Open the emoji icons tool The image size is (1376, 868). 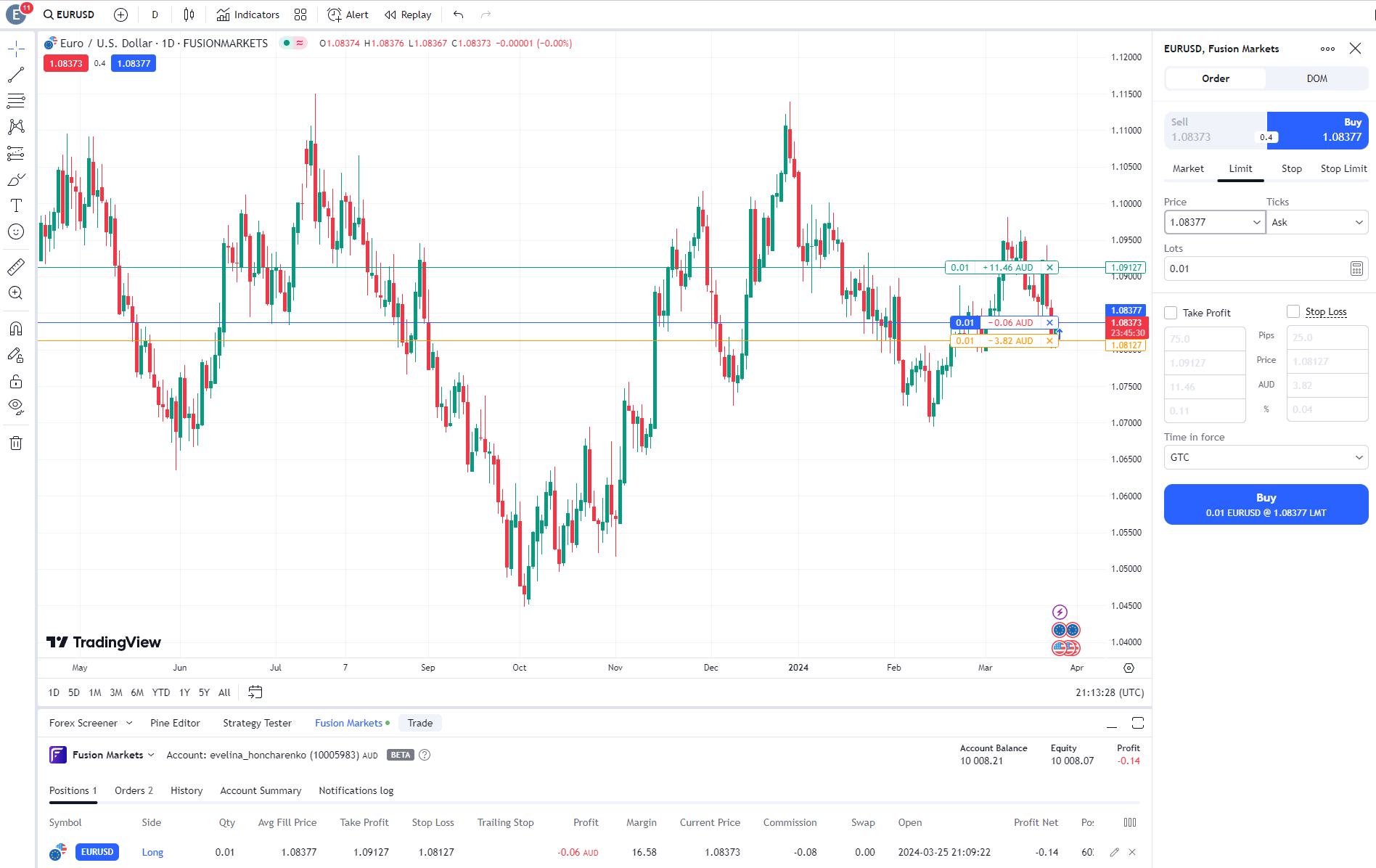(x=16, y=232)
